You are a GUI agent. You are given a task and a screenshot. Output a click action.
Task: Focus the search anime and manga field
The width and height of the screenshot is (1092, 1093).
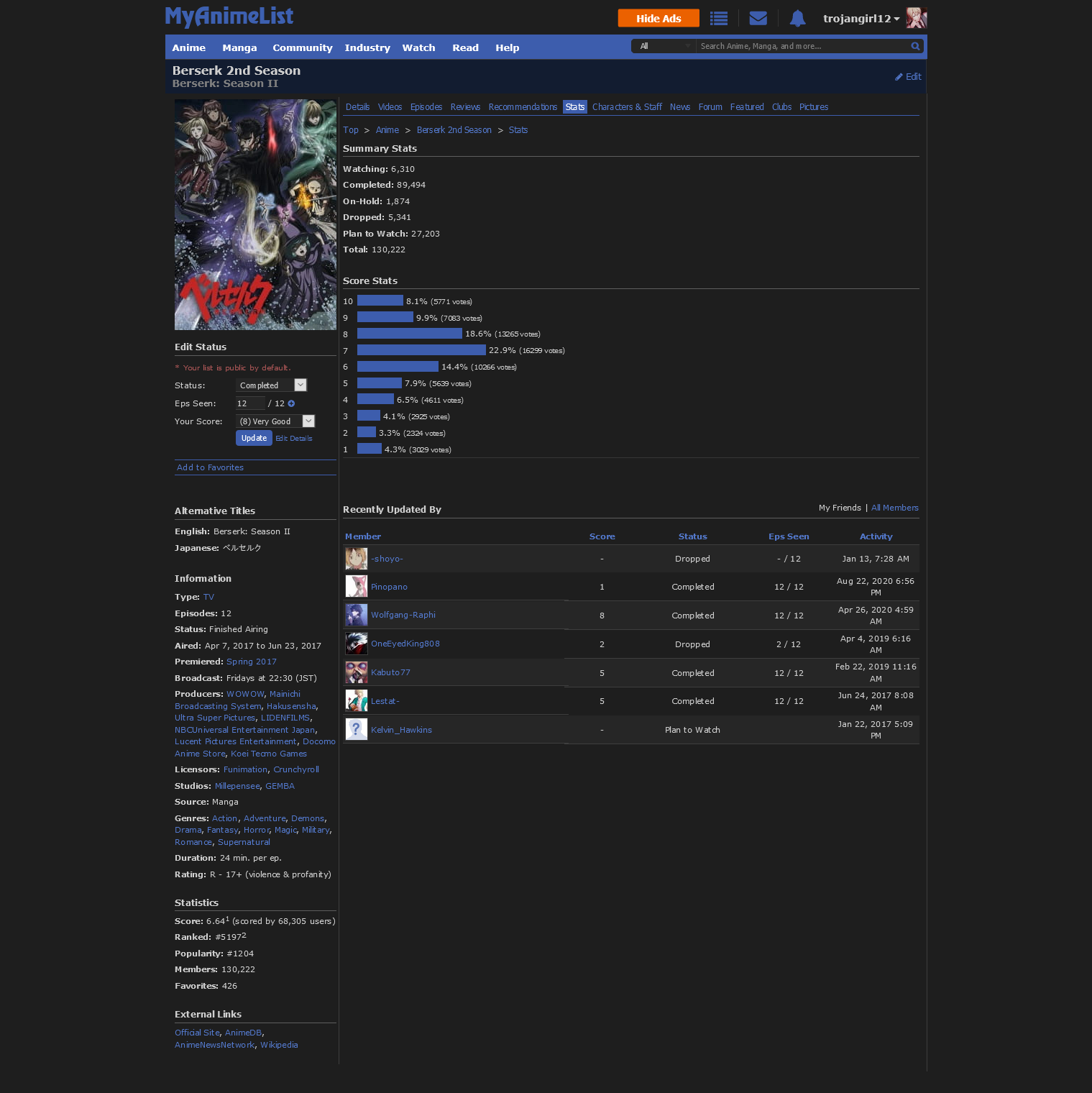(x=803, y=46)
